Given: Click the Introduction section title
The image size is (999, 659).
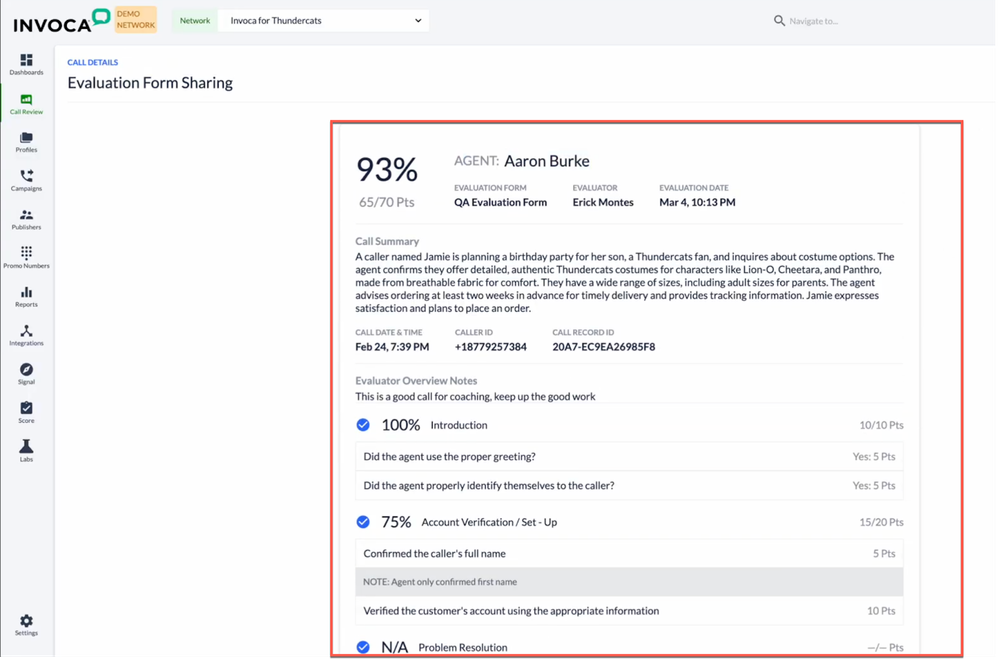Looking at the screenshot, I should pyautogui.click(x=459, y=425).
